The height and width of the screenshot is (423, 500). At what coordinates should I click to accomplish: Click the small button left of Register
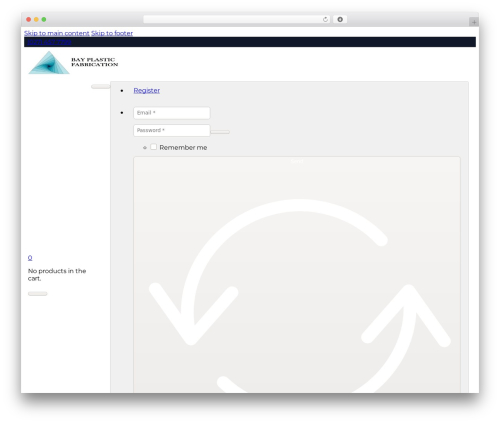[101, 87]
